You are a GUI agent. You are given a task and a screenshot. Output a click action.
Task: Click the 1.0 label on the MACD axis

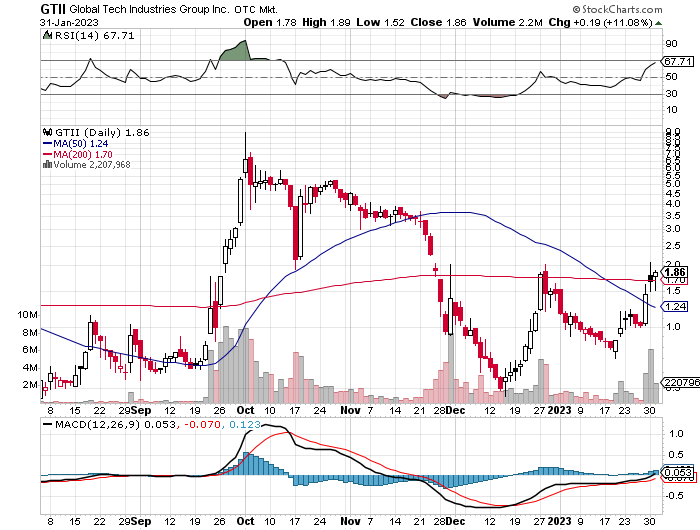click(x=676, y=434)
